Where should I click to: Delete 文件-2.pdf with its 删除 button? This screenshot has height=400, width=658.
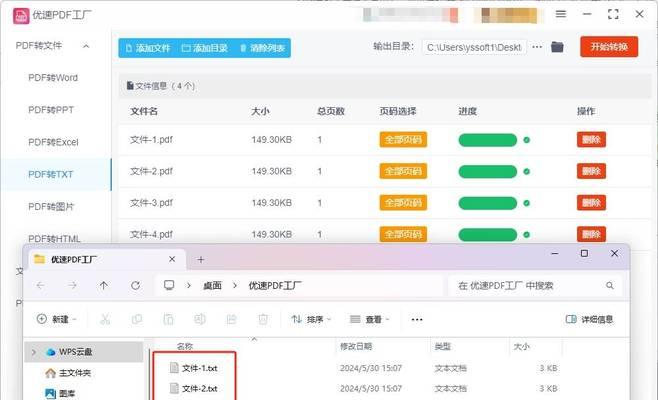[x=591, y=171]
